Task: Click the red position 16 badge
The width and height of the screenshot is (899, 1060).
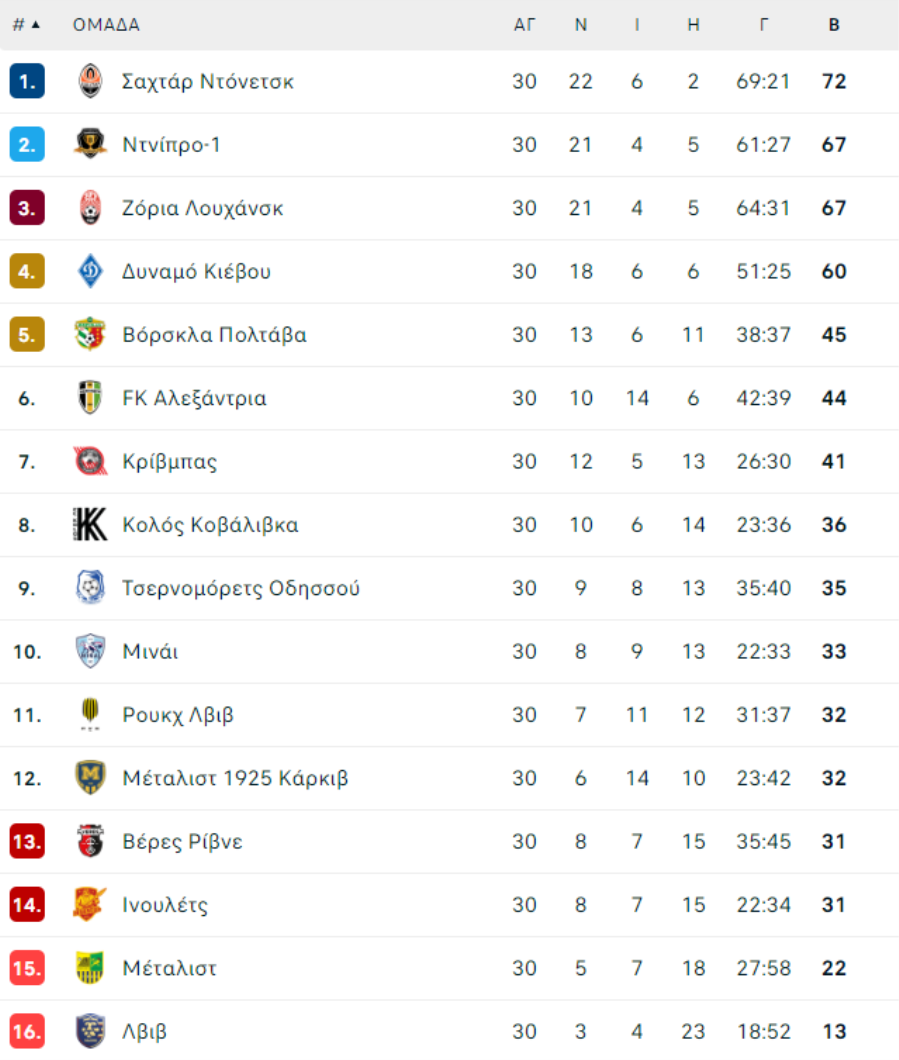Action: click(x=27, y=1032)
